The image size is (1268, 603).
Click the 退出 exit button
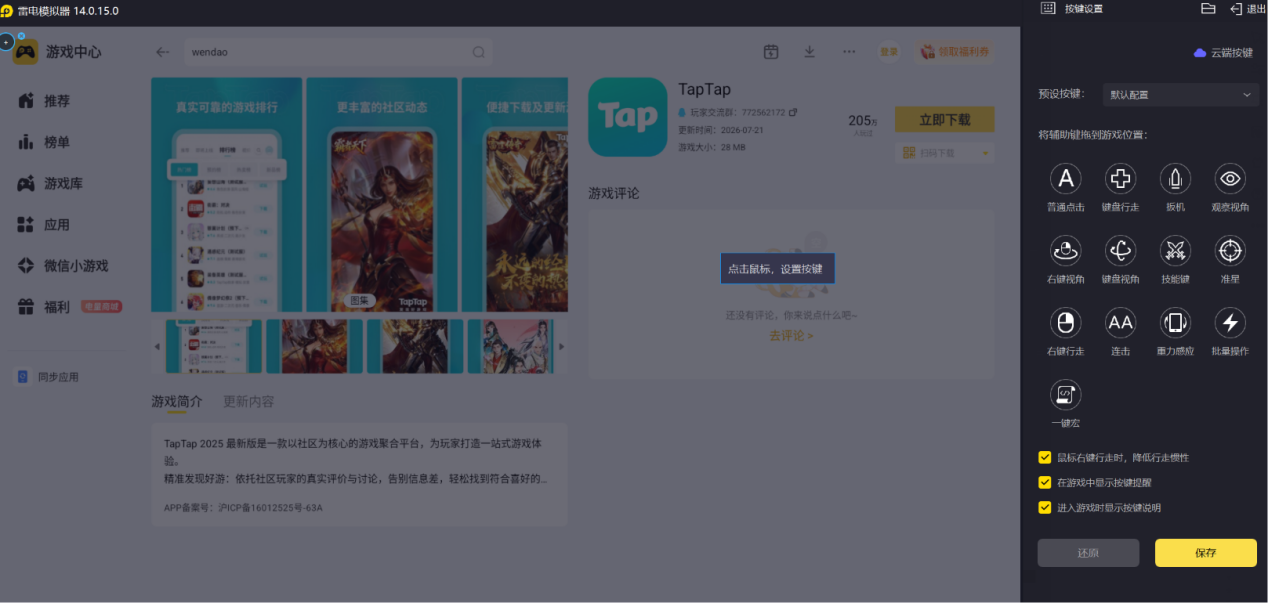tap(1248, 9)
